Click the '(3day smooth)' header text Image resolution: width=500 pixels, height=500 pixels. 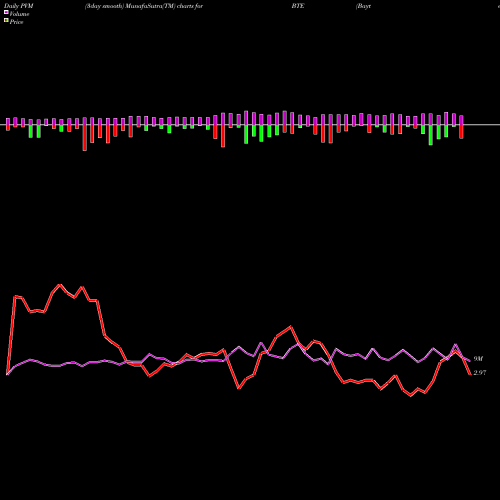tap(105, 6)
